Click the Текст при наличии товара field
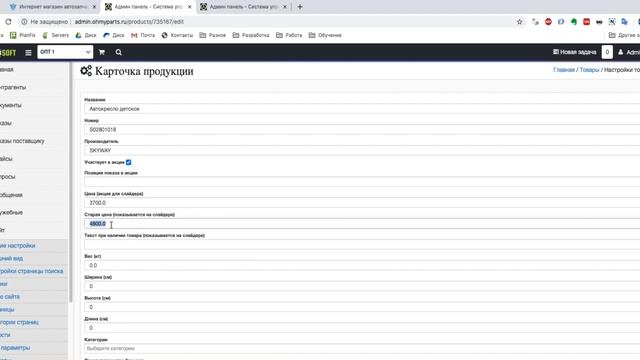Viewport: 640px width, 360px height. click(362, 244)
